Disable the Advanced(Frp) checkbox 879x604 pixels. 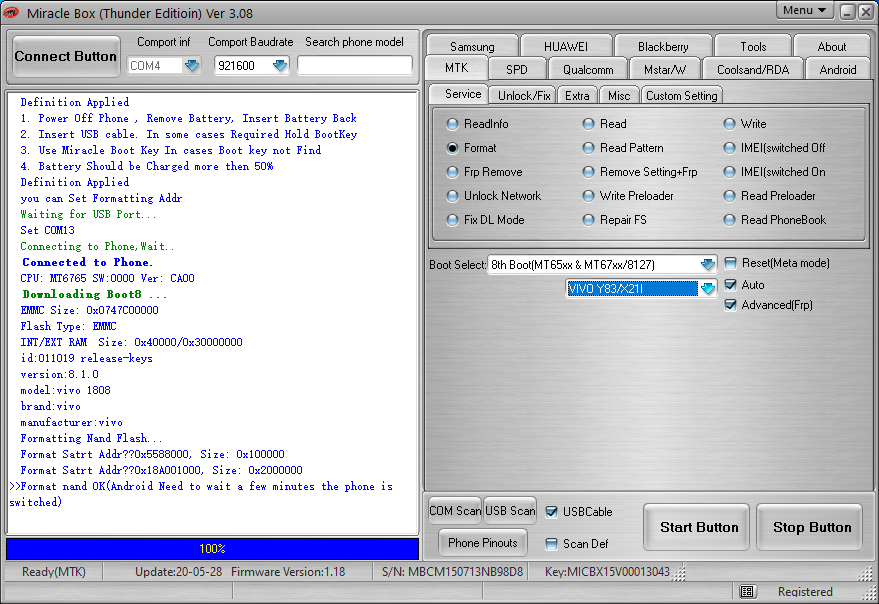pyautogui.click(x=730, y=305)
